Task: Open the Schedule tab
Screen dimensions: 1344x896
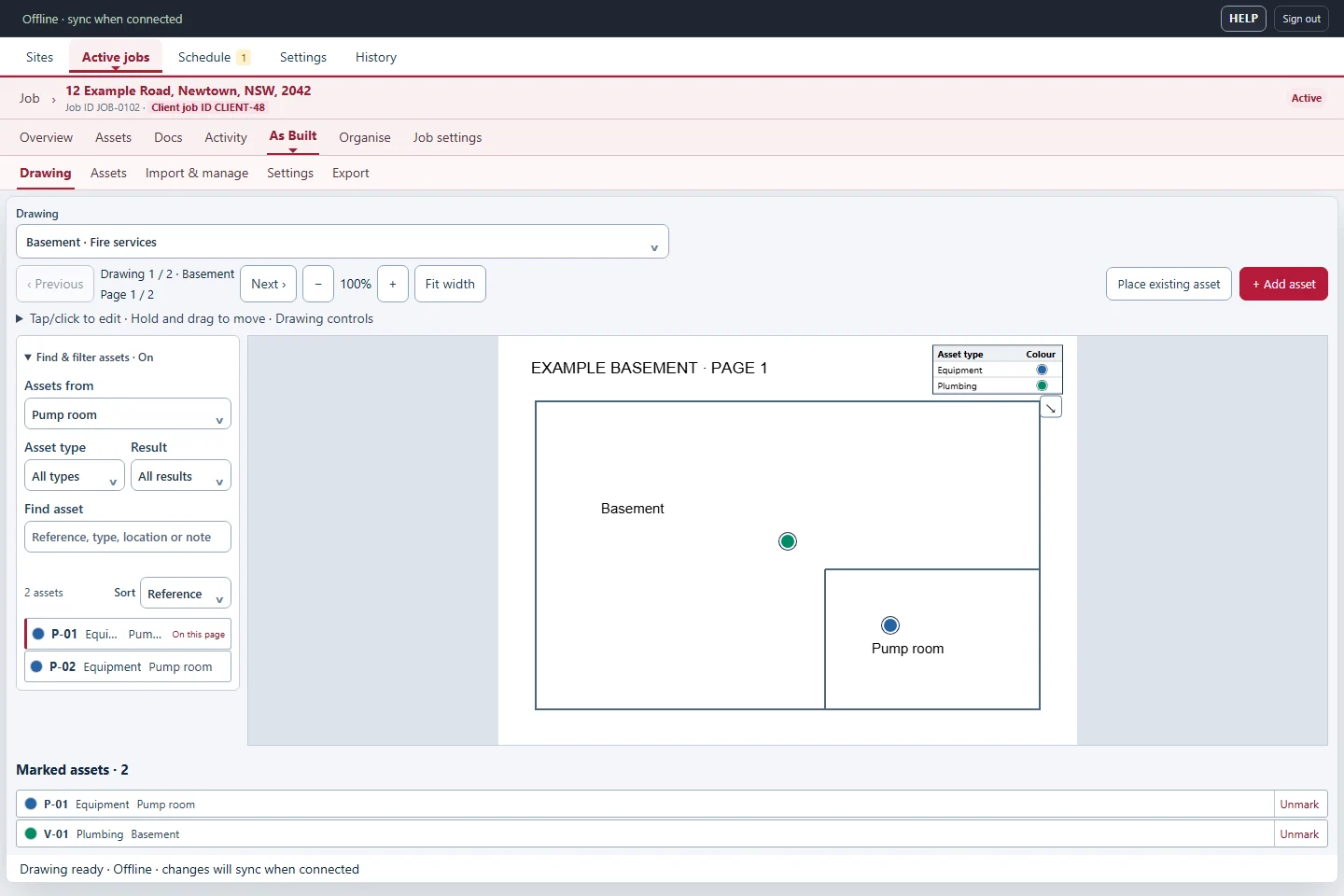Action: coord(214,57)
